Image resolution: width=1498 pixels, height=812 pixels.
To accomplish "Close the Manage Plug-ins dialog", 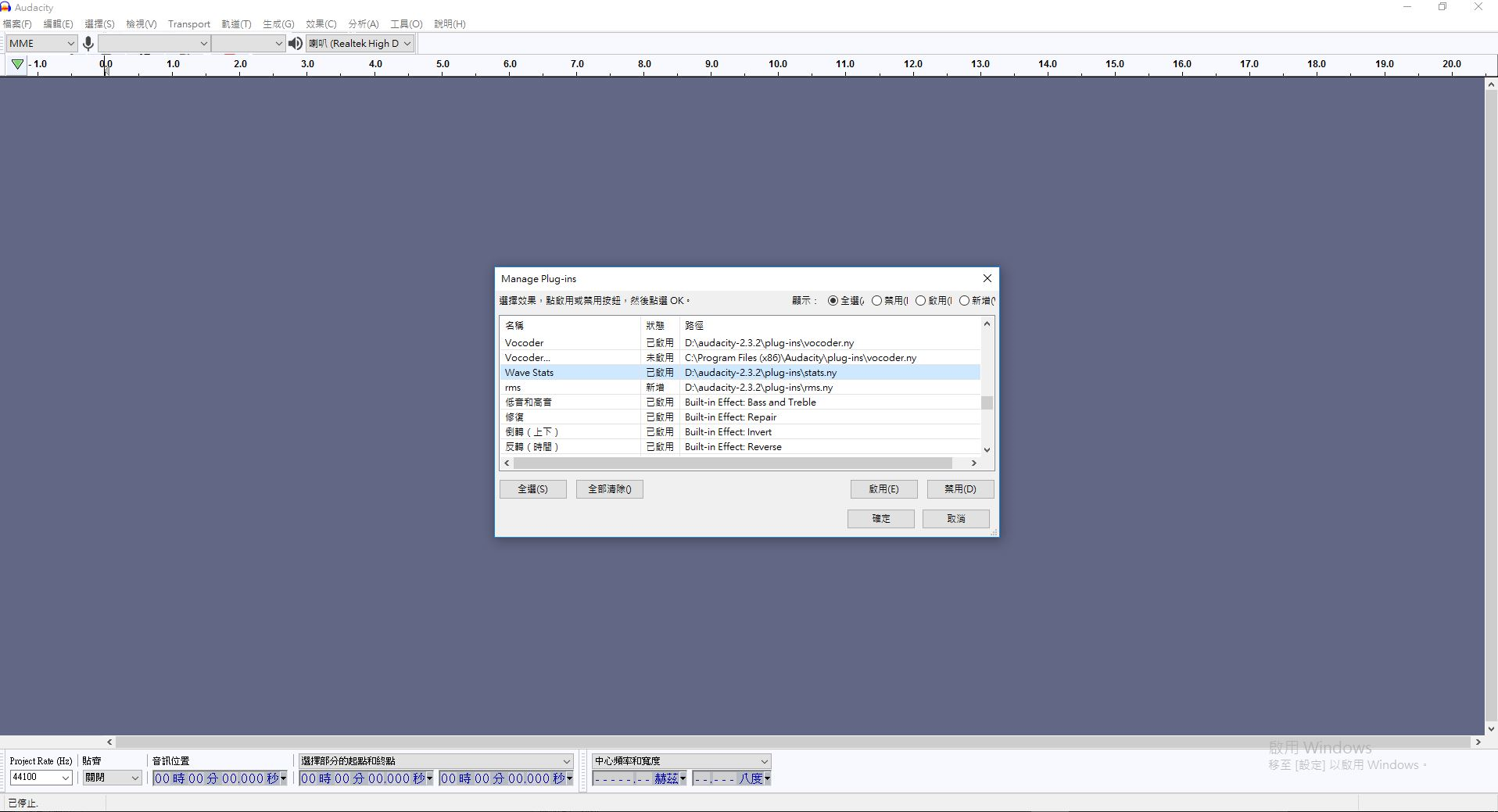I will pos(987,278).
